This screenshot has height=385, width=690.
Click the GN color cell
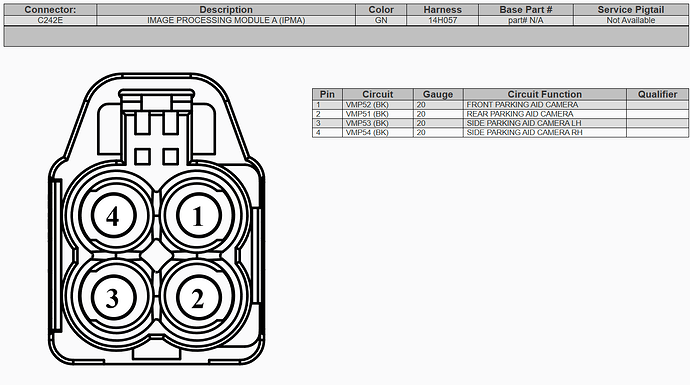381,20
